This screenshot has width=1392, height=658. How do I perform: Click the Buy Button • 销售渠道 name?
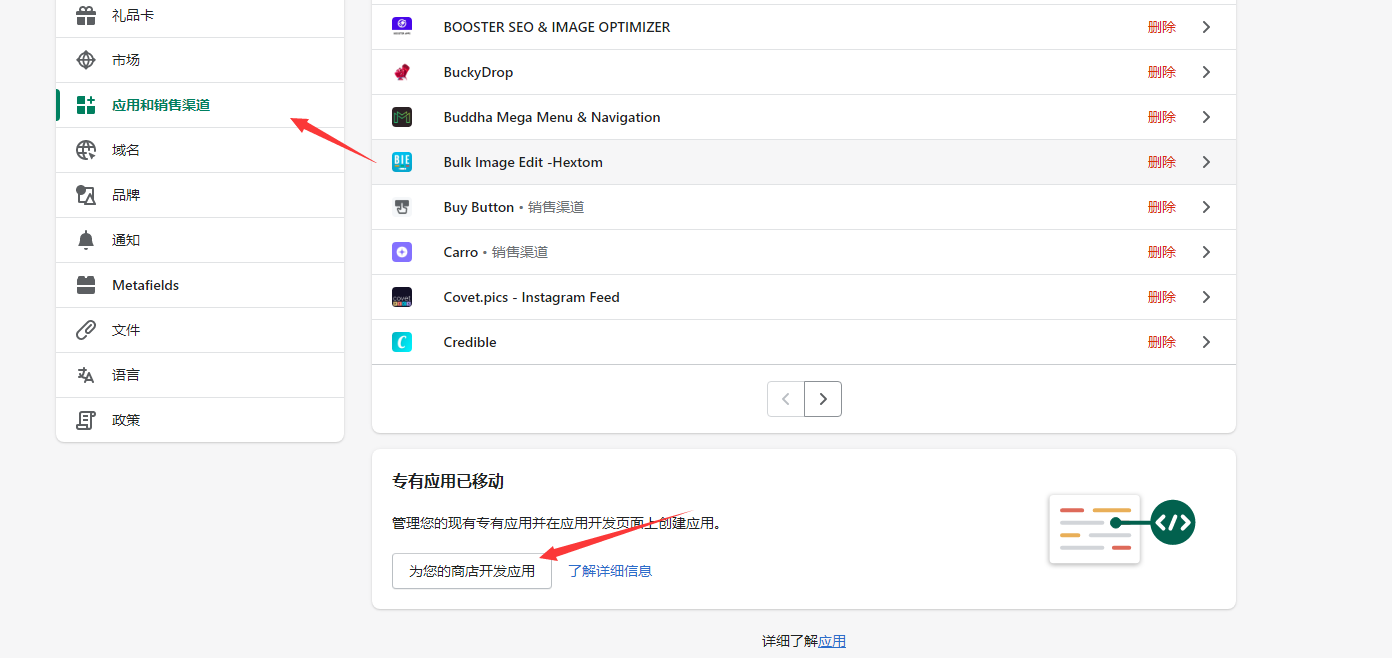514,207
